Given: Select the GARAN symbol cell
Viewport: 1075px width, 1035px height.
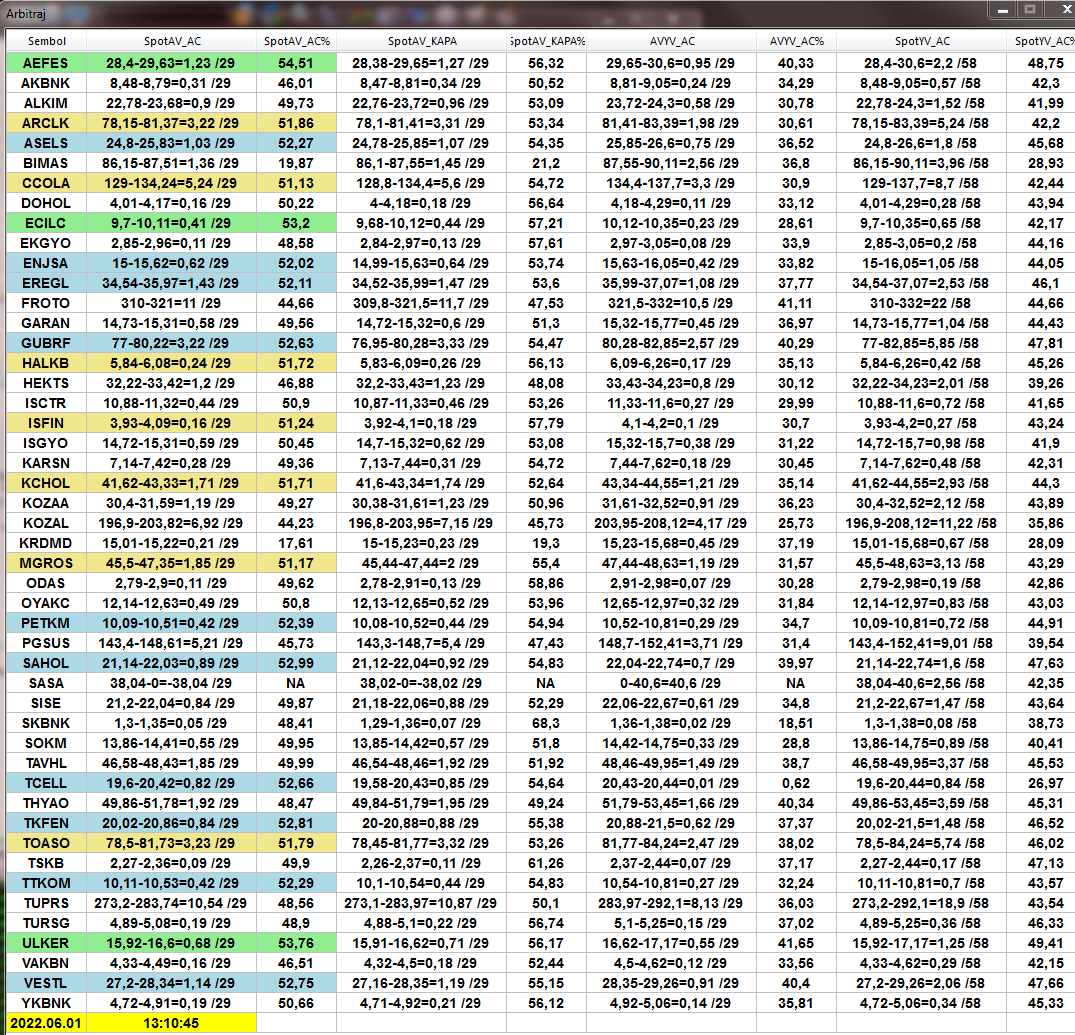Looking at the screenshot, I should pos(46,323).
